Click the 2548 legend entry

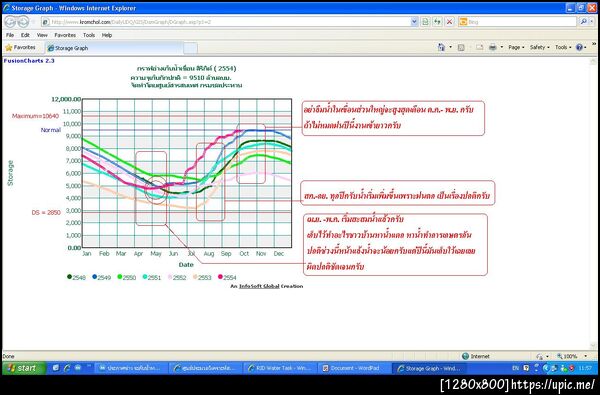tap(77, 277)
